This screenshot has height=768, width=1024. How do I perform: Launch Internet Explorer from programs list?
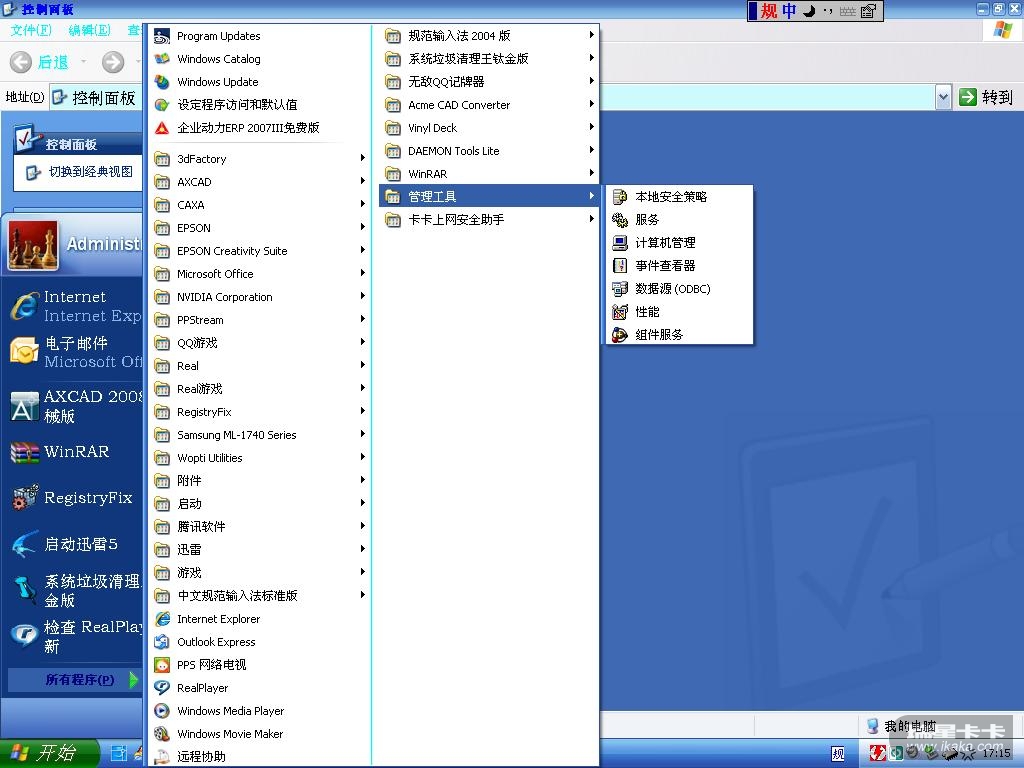point(218,619)
